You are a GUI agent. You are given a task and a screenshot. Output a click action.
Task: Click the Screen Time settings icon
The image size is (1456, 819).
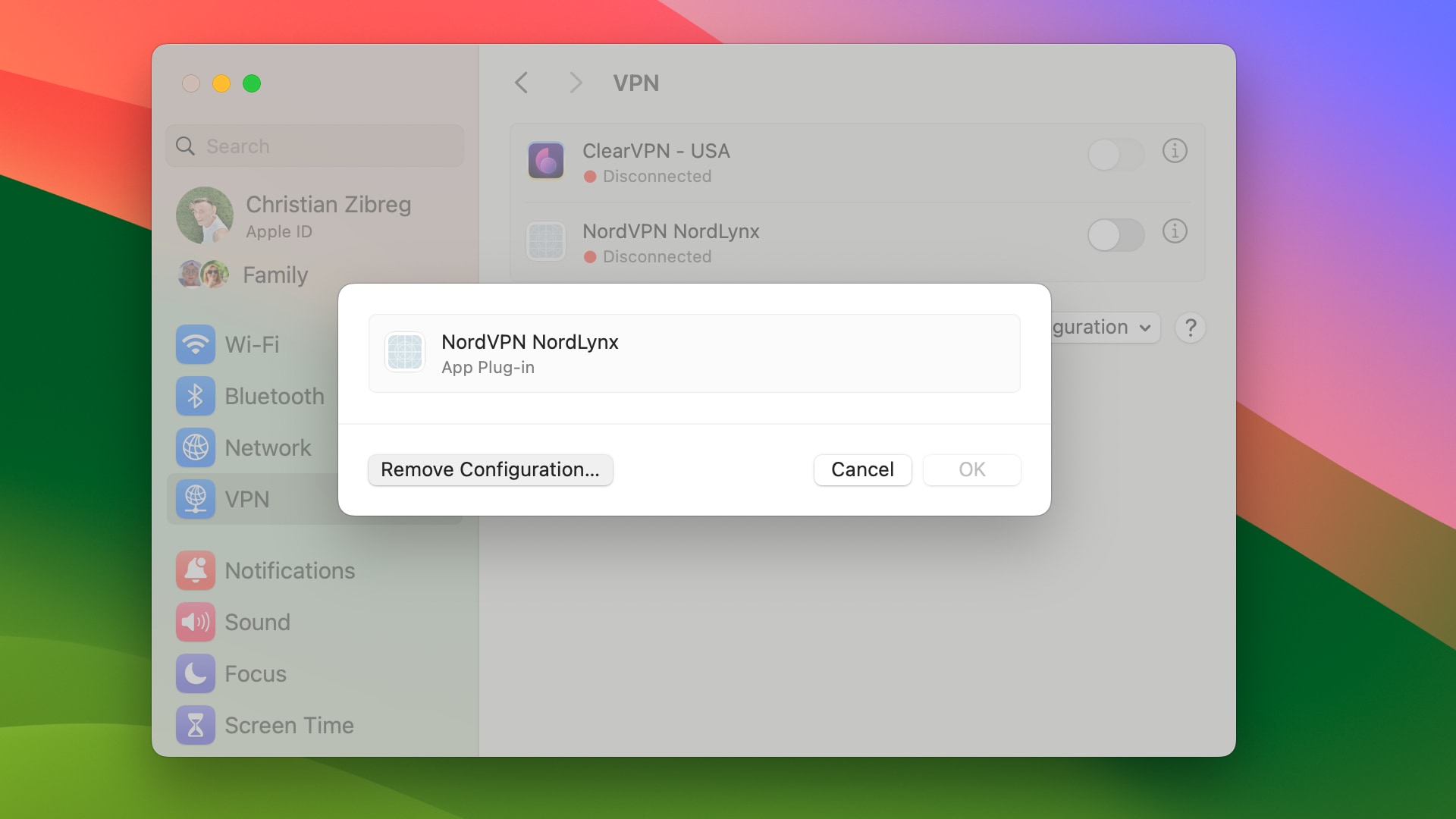pyautogui.click(x=194, y=724)
